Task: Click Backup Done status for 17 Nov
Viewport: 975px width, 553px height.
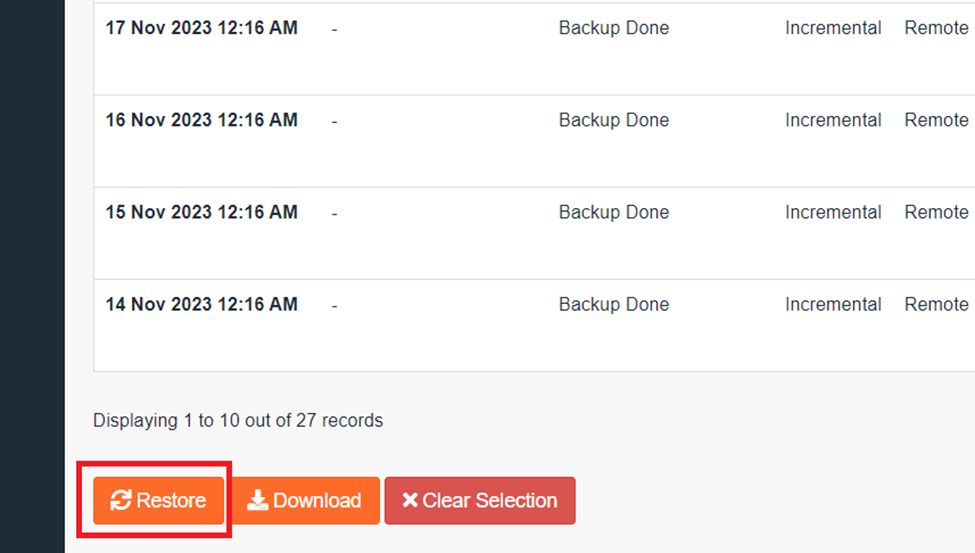Action: [613, 28]
